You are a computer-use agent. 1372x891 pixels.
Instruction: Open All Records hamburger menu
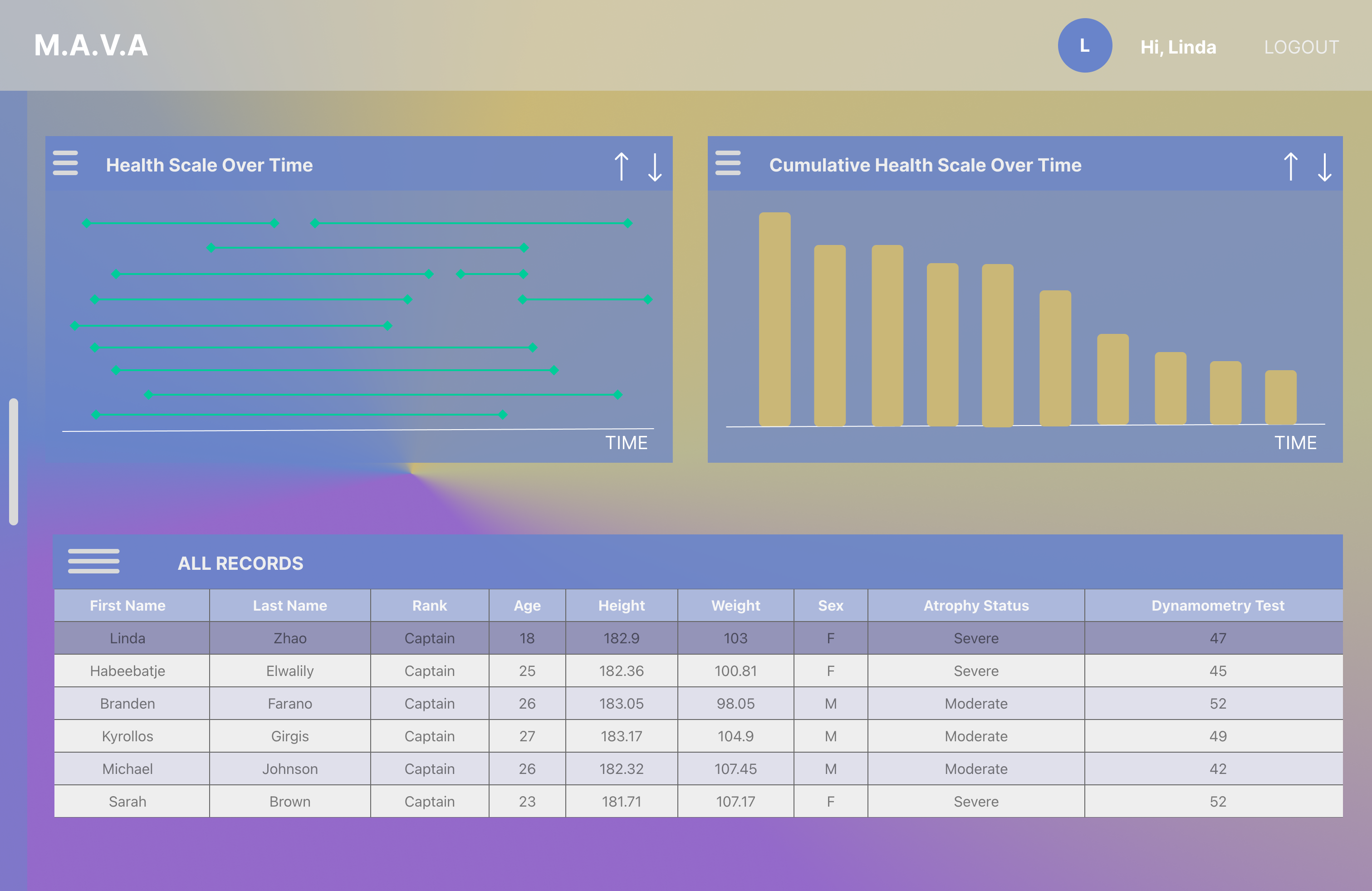click(93, 561)
